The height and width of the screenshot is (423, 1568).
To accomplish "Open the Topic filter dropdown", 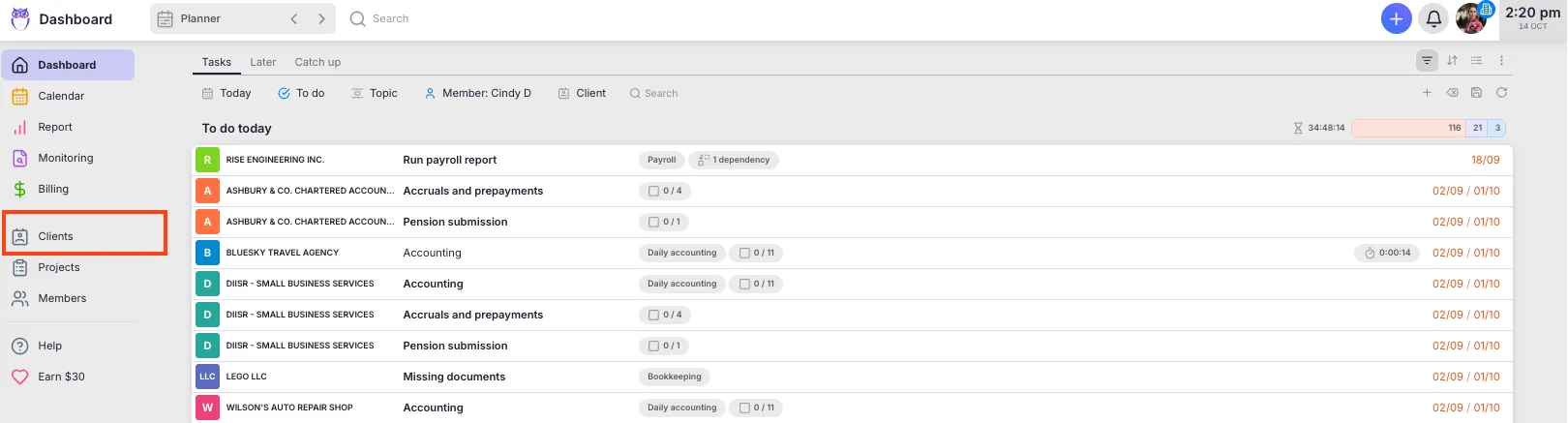I will [375, 93].
